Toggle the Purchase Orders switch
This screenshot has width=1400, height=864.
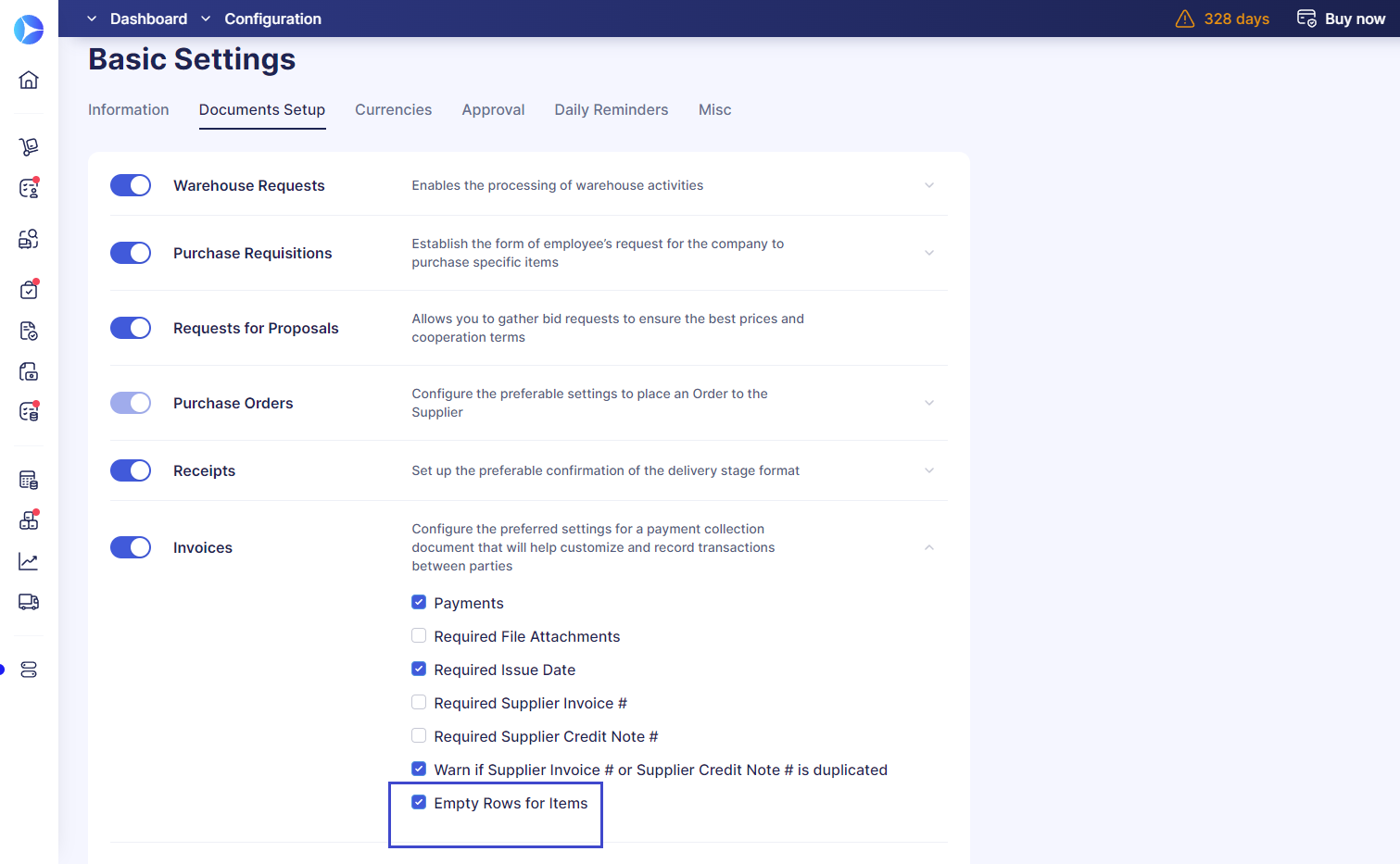(131, 403)
